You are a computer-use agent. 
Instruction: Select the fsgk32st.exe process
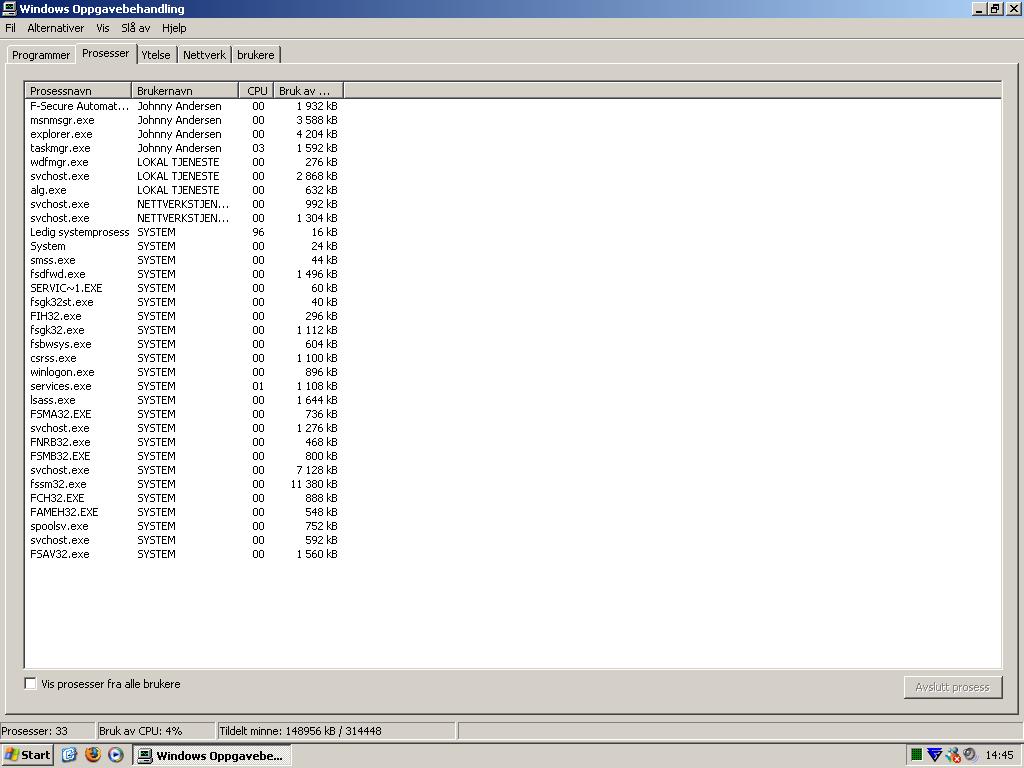click(184, 302)
